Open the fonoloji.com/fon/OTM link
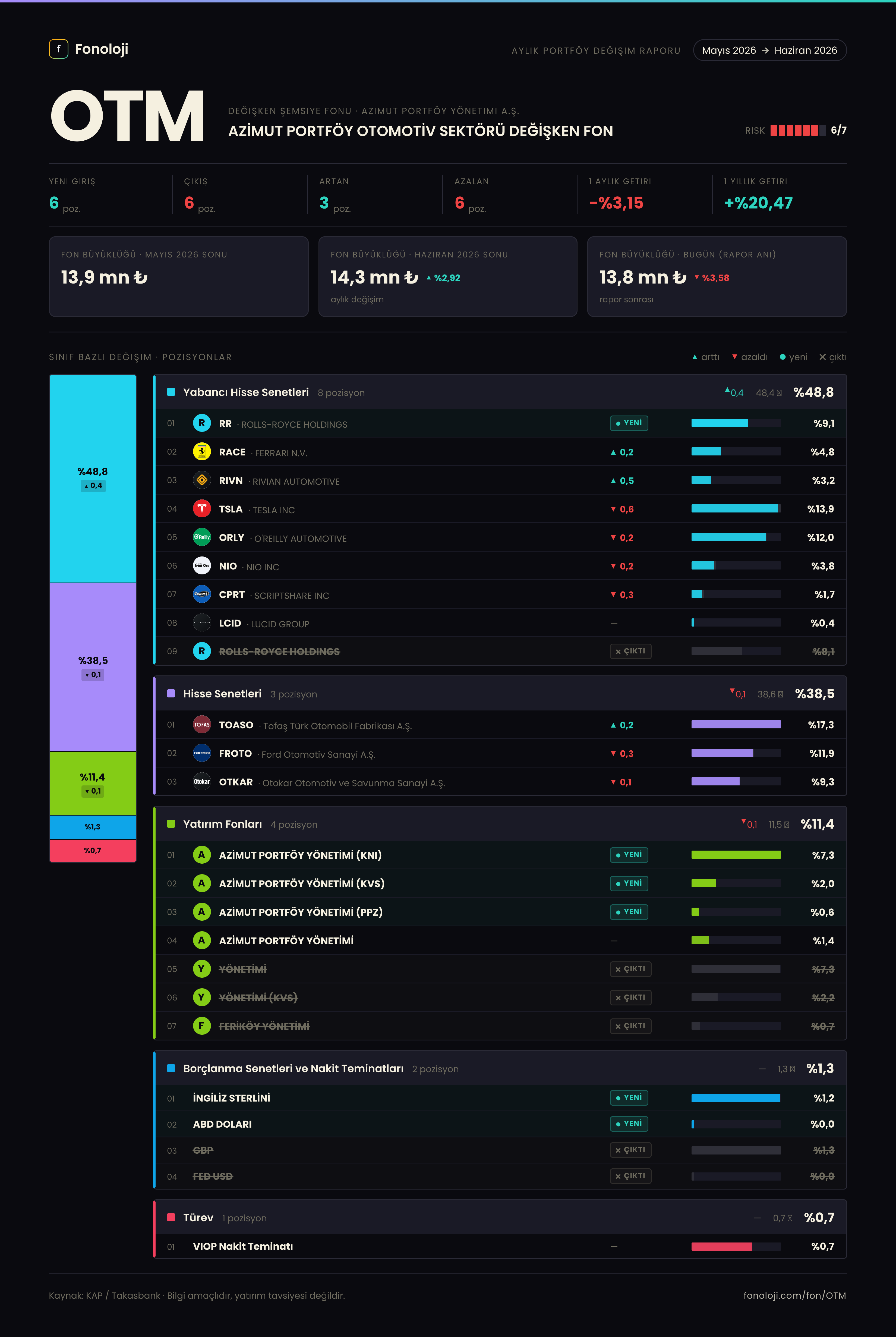 (795, 1295)
